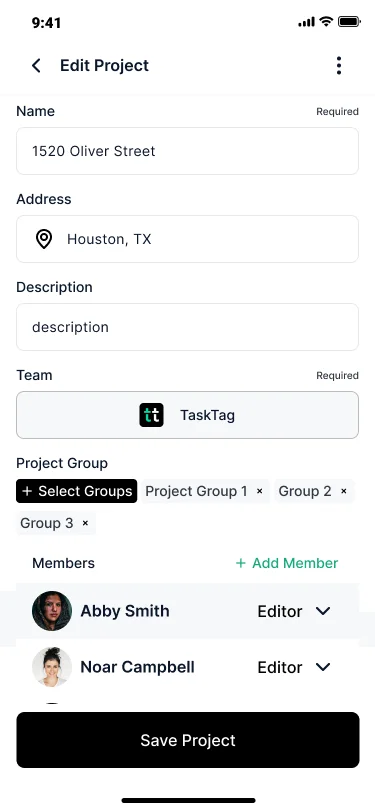
Task: Edit the Name field 1520 Oliver Street
Action: click(188, 151)
